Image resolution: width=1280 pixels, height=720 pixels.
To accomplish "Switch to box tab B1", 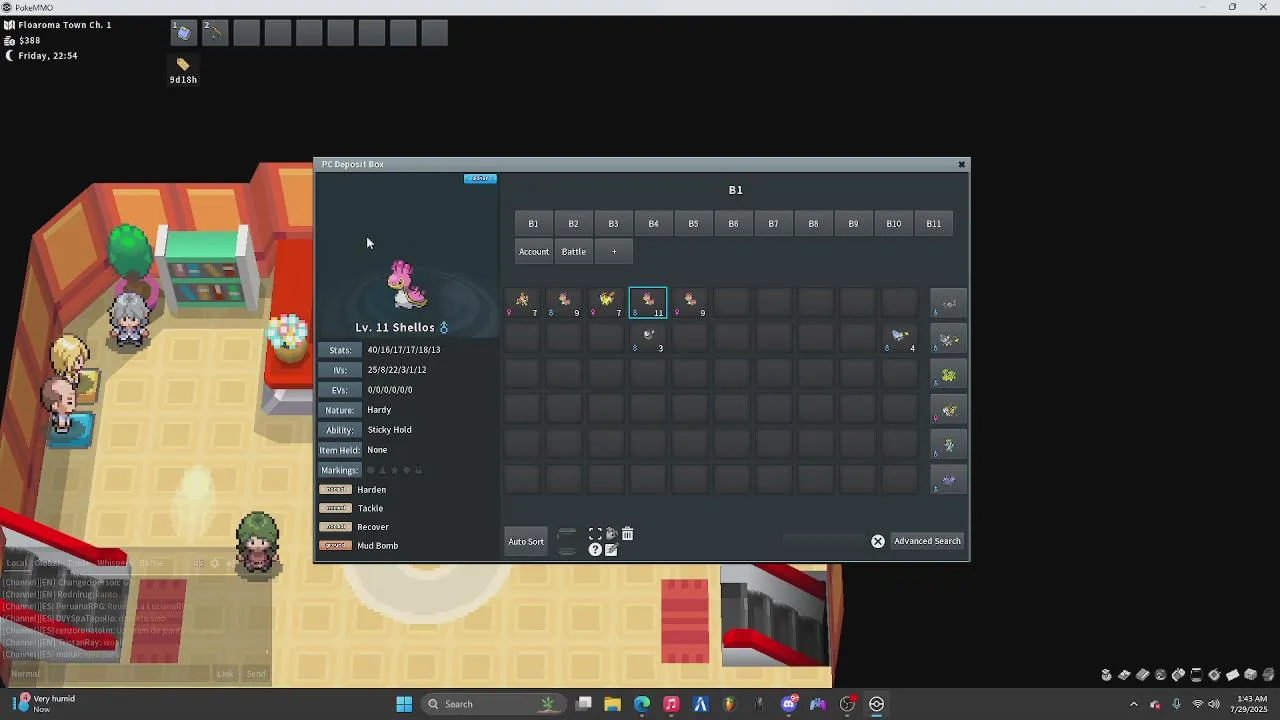I will 533,224.
